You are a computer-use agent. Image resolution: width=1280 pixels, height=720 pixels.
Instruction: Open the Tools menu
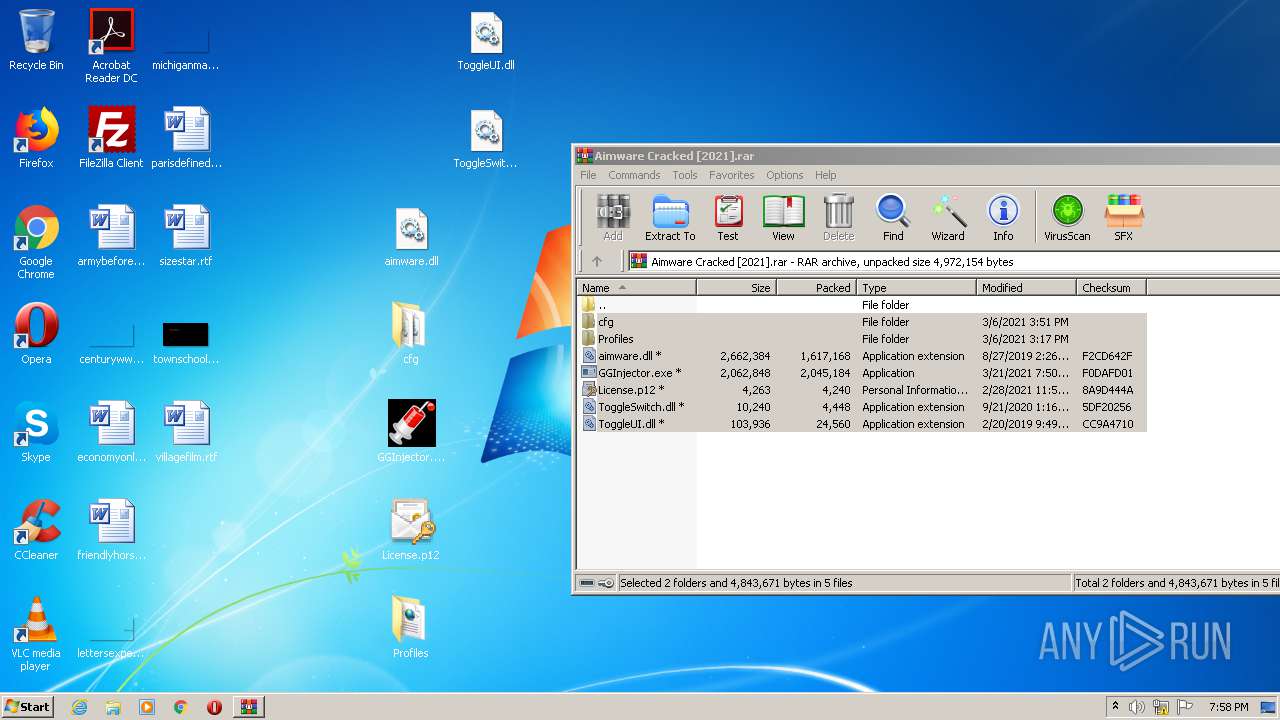point(685,175)
